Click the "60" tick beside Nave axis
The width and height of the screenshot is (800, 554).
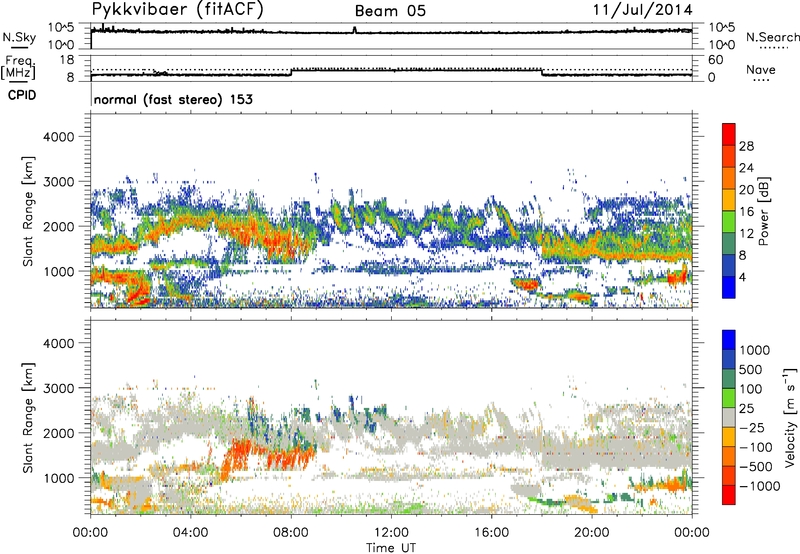coord(715,60)
